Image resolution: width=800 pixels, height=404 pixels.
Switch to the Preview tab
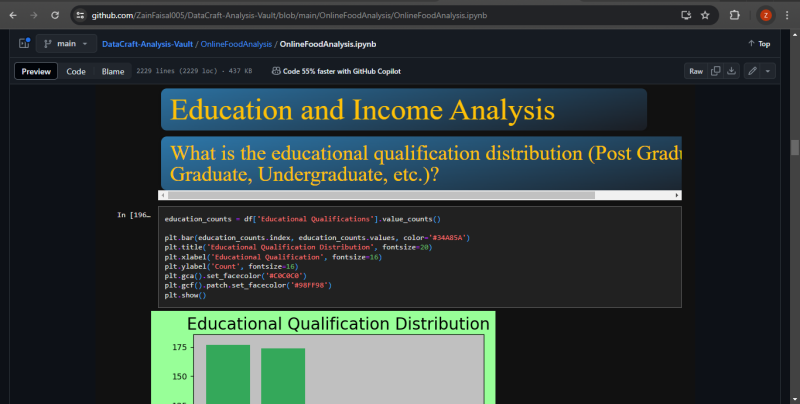pos(37,71)
